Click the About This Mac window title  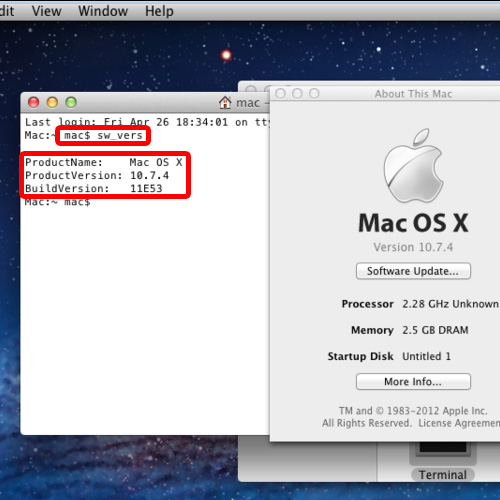click(x=413, y=94)
